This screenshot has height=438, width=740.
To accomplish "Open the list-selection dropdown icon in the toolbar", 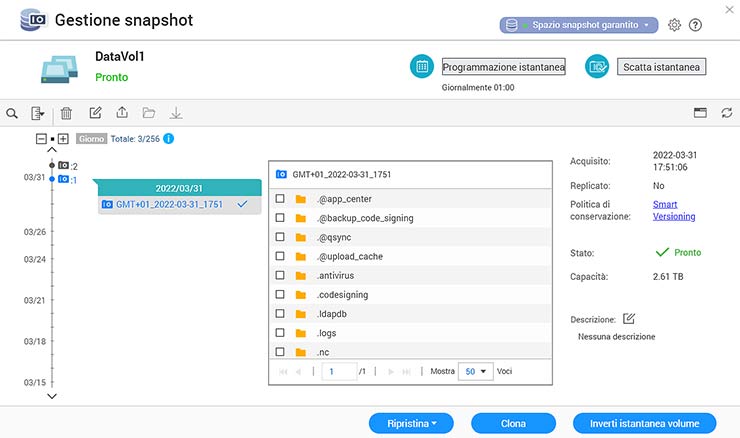I will pyautogui.click(x=39, y=114).
